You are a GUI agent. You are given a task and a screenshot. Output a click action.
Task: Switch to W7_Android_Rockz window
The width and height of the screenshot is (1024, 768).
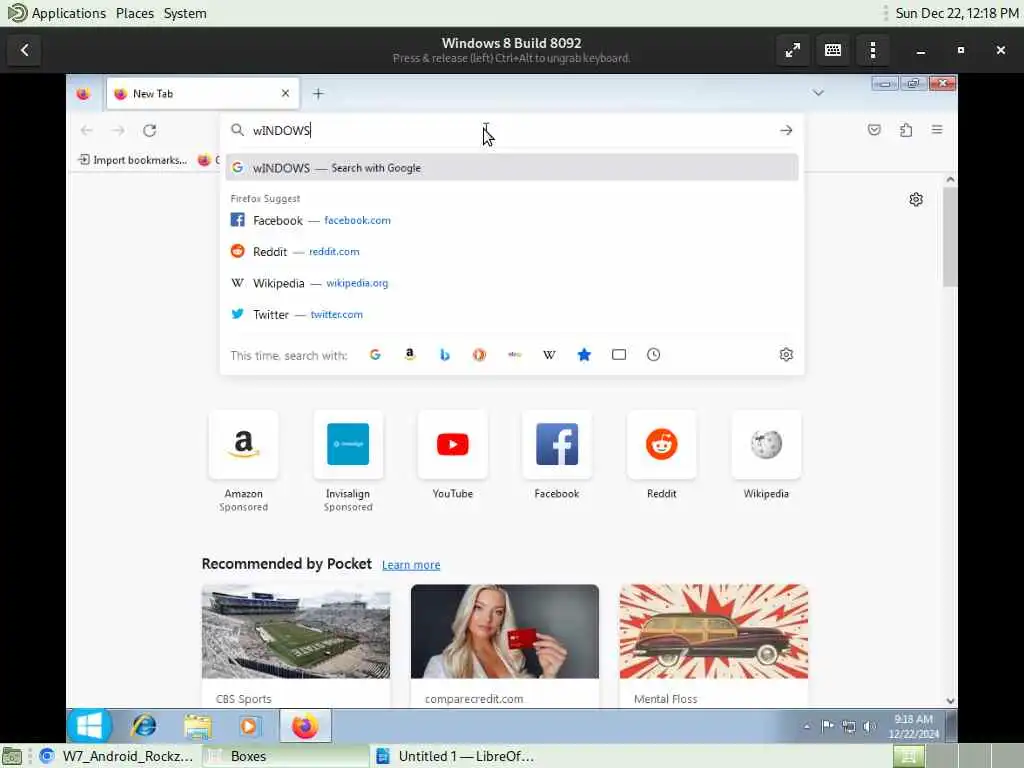click(x=118, y=756)
